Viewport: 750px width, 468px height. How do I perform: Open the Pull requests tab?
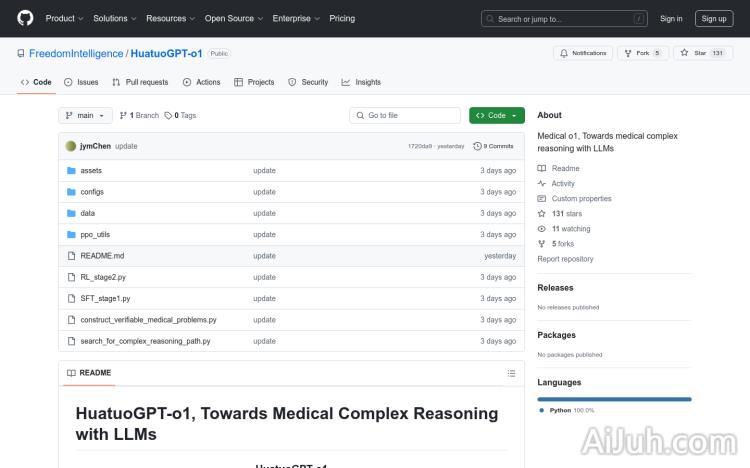pyautogui.click(x=140, y=82)
